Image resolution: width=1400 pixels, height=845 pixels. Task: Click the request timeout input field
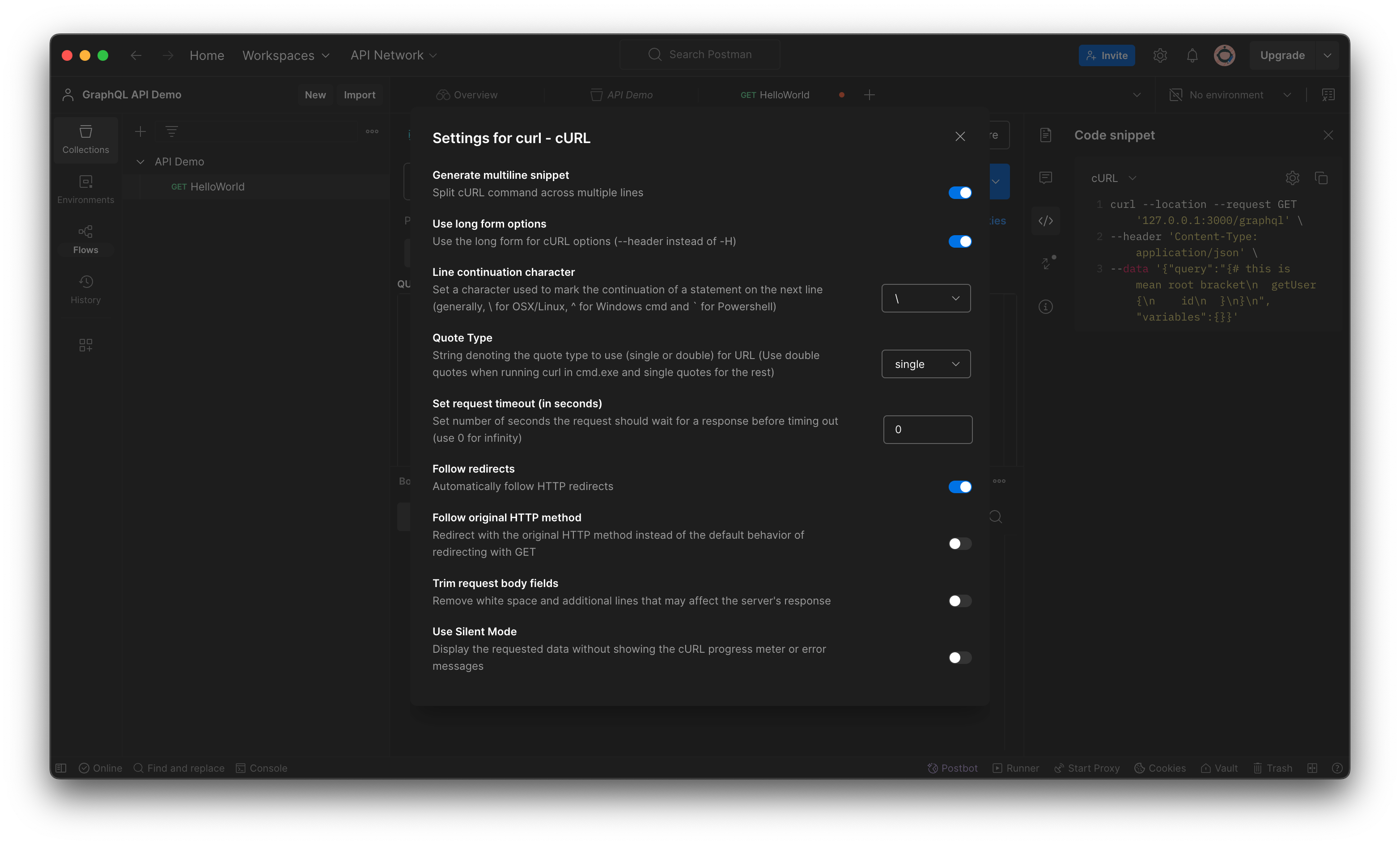(x=927, y=429)
